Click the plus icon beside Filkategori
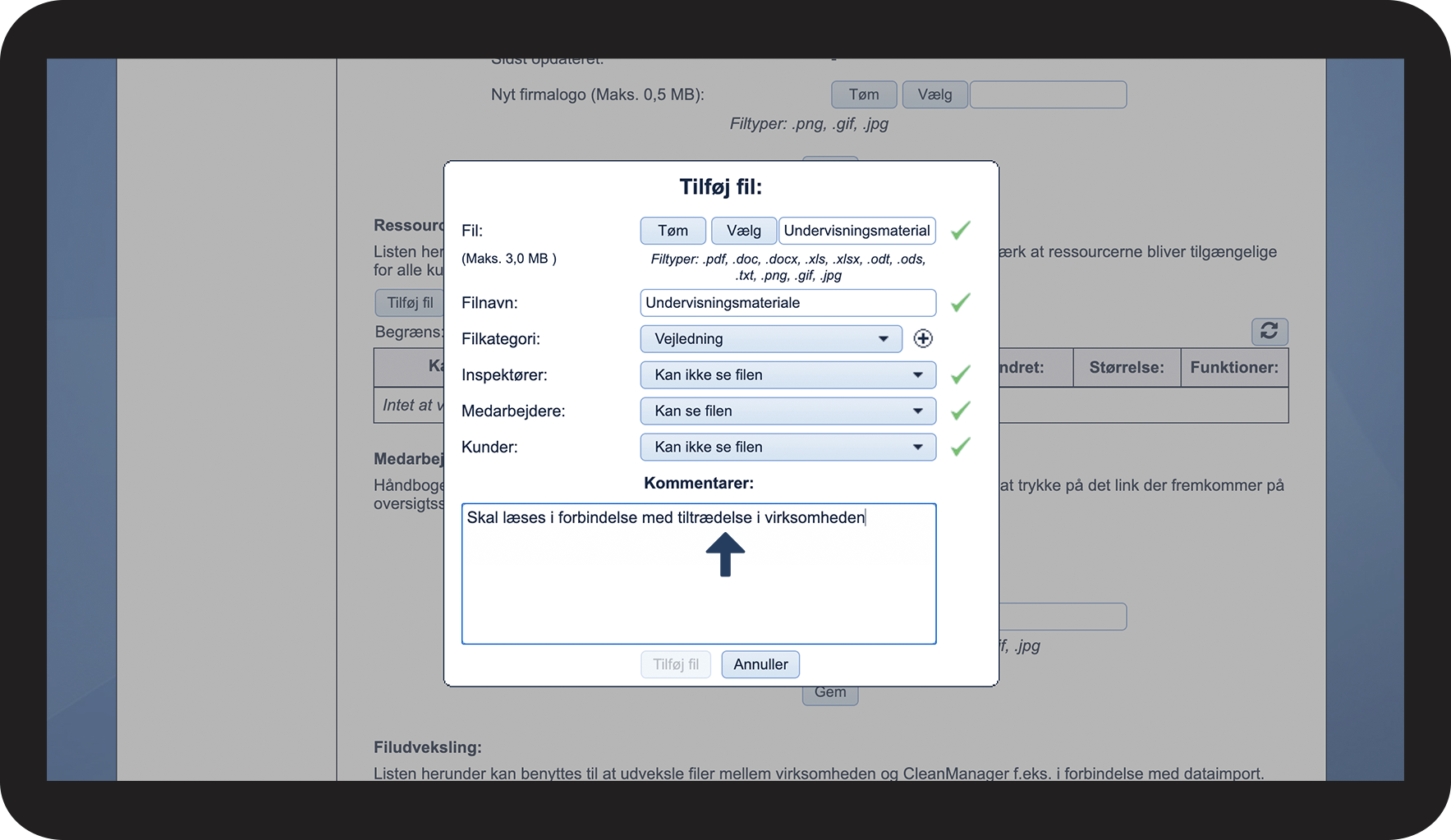 pyautogui.click(x=923, y=338)
